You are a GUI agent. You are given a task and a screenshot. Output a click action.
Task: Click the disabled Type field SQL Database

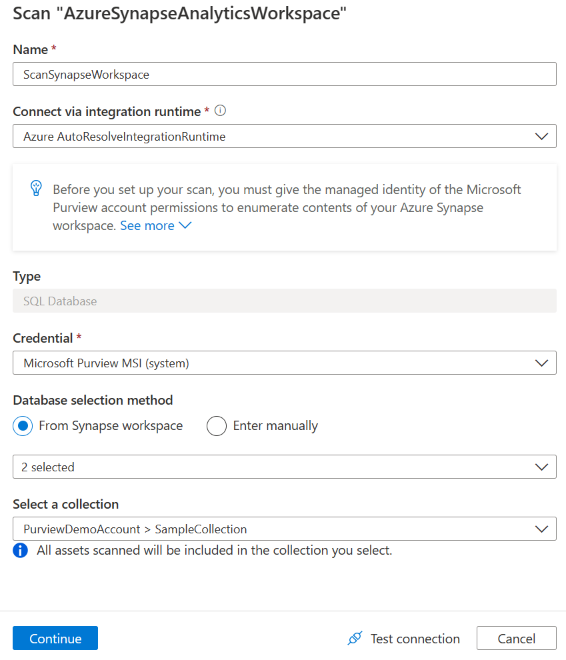pos(284,301)
